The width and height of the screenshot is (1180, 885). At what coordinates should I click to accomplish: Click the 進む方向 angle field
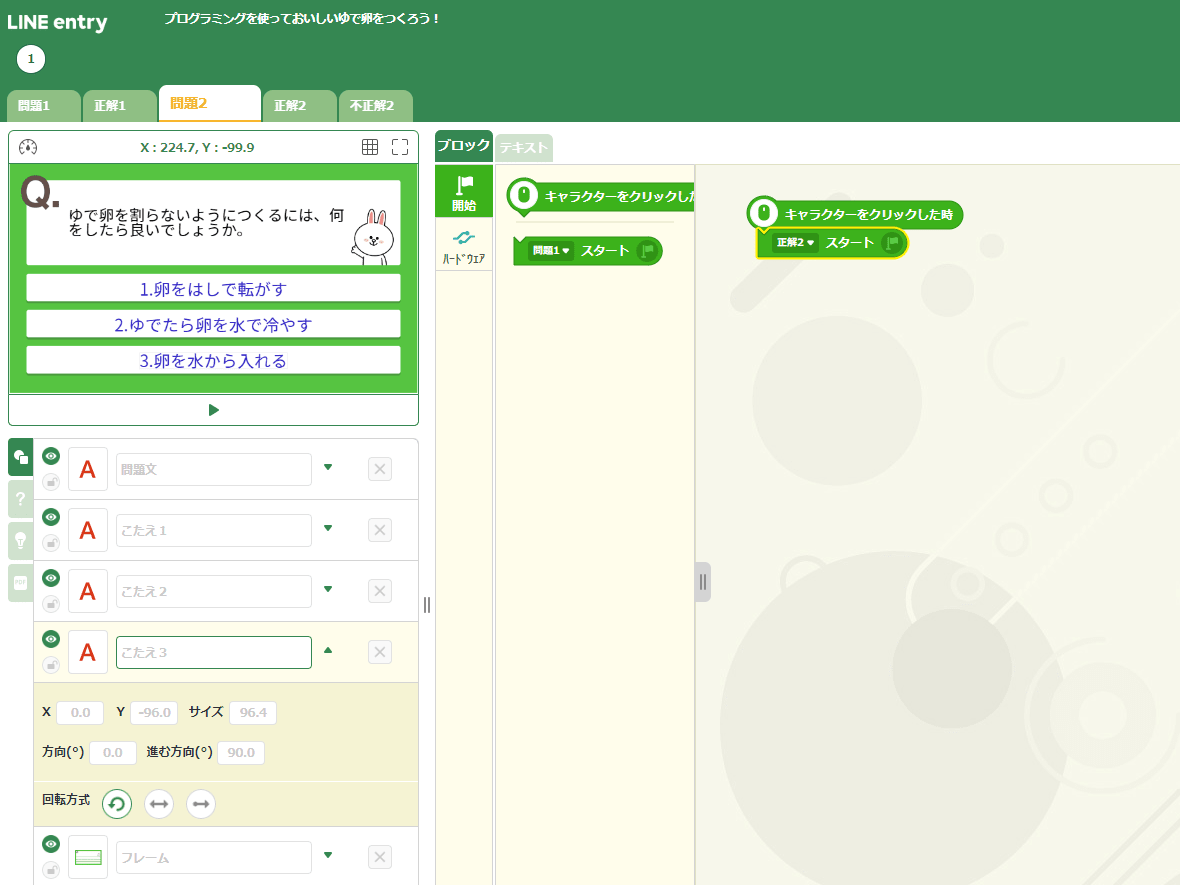click(x=241, y=753)
